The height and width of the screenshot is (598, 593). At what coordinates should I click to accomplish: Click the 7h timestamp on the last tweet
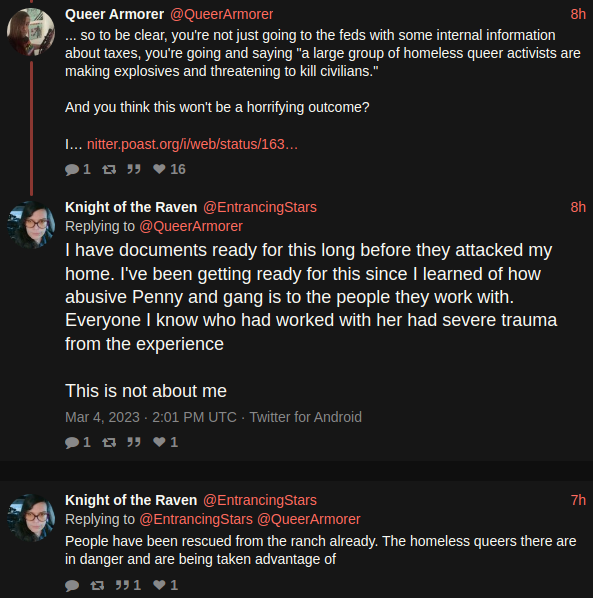(x=578, y=500)
